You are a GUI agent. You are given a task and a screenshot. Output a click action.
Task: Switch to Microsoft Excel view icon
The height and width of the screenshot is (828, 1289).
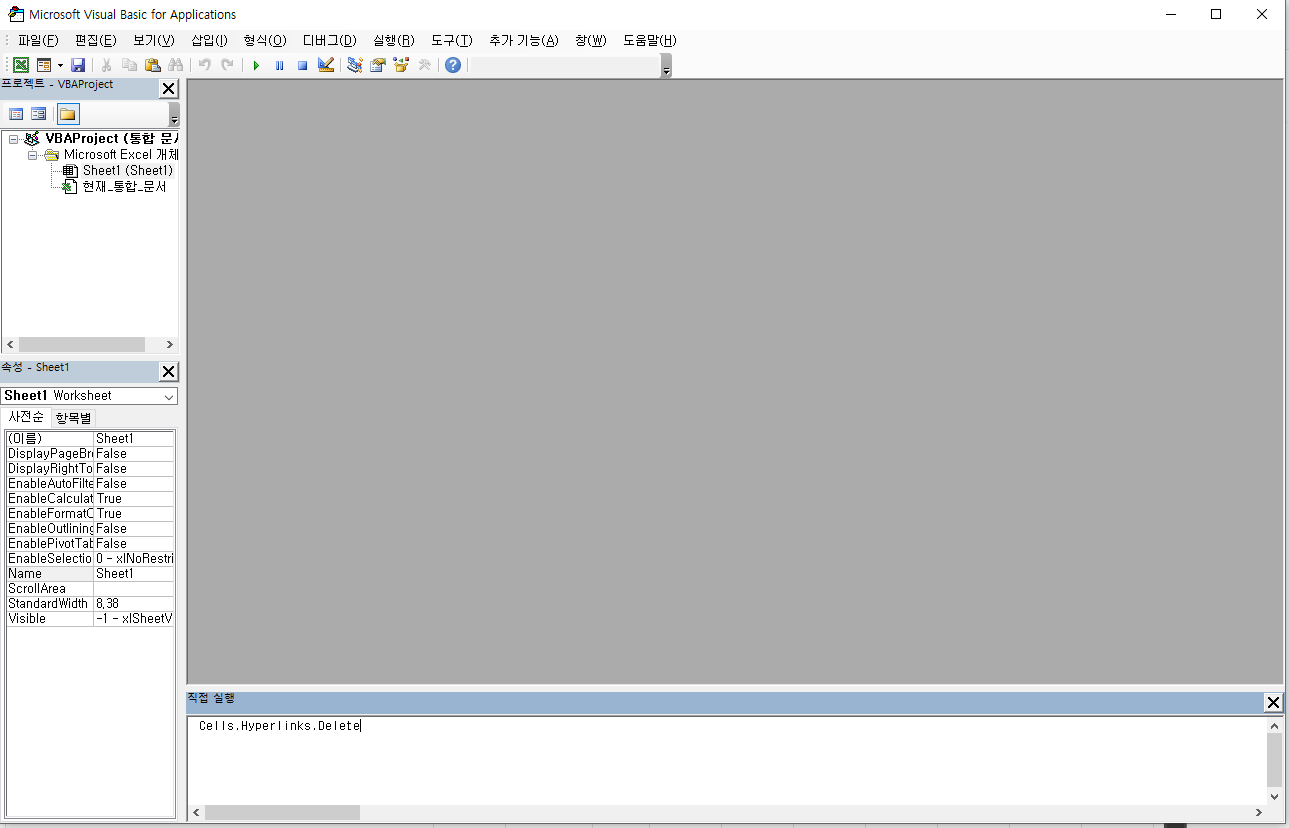click(20, 65)
